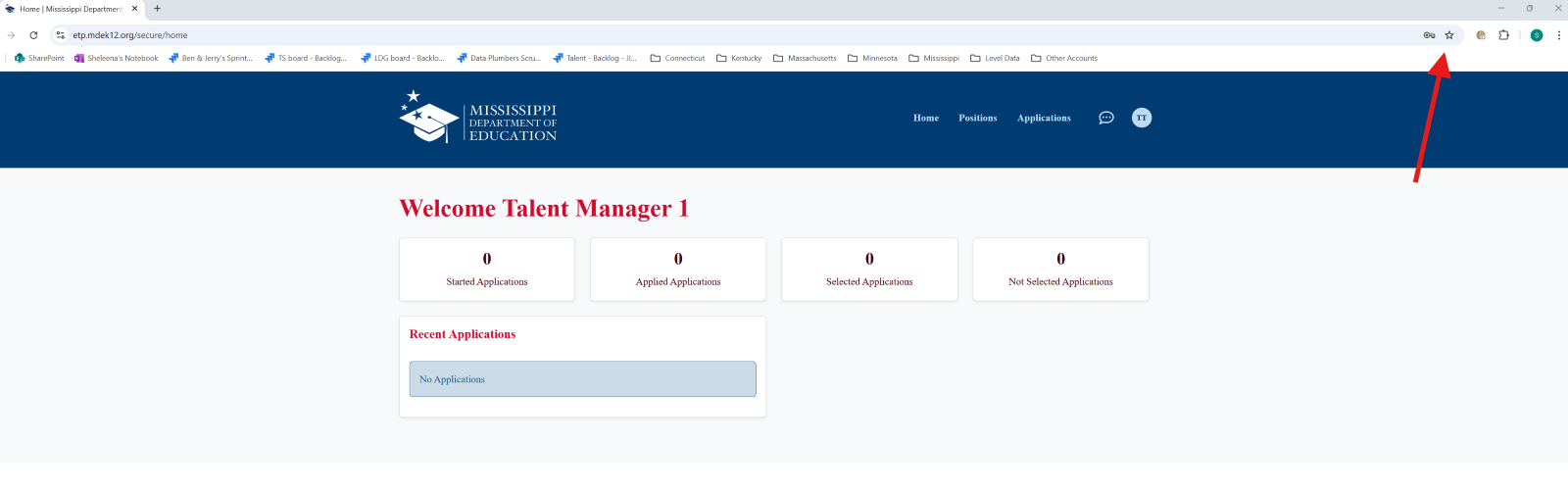Open the Level Data bookmark folder
The width and height of the screenshot is (1568, 494).
click(x=995, y=59)
